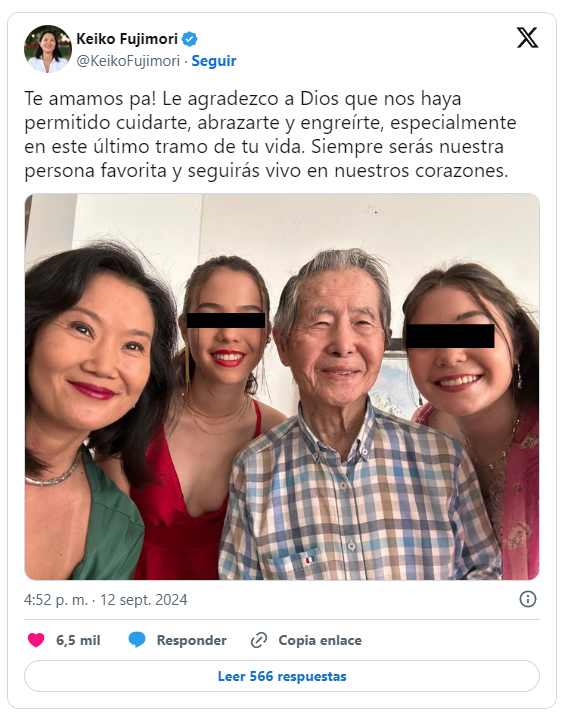The height and width of the screenshot is (717, 562).
Task: Click the blue reply bubble icon
Action: click(x=137, y=640)
